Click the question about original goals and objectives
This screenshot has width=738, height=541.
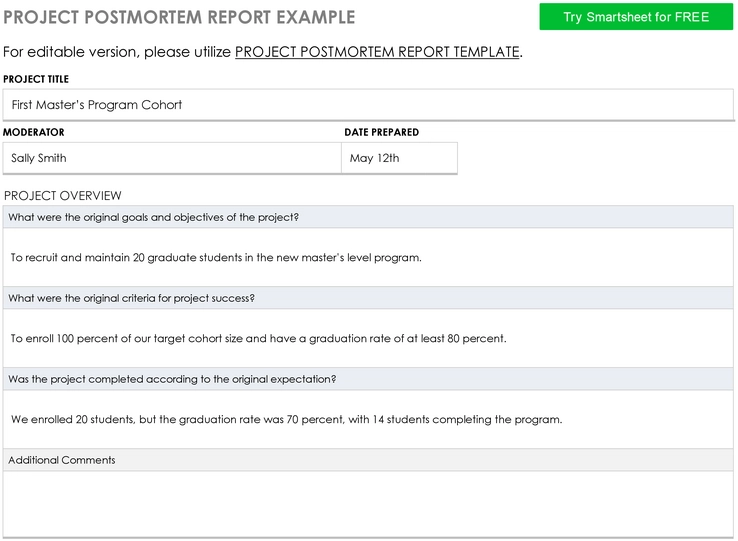[368, 217]
